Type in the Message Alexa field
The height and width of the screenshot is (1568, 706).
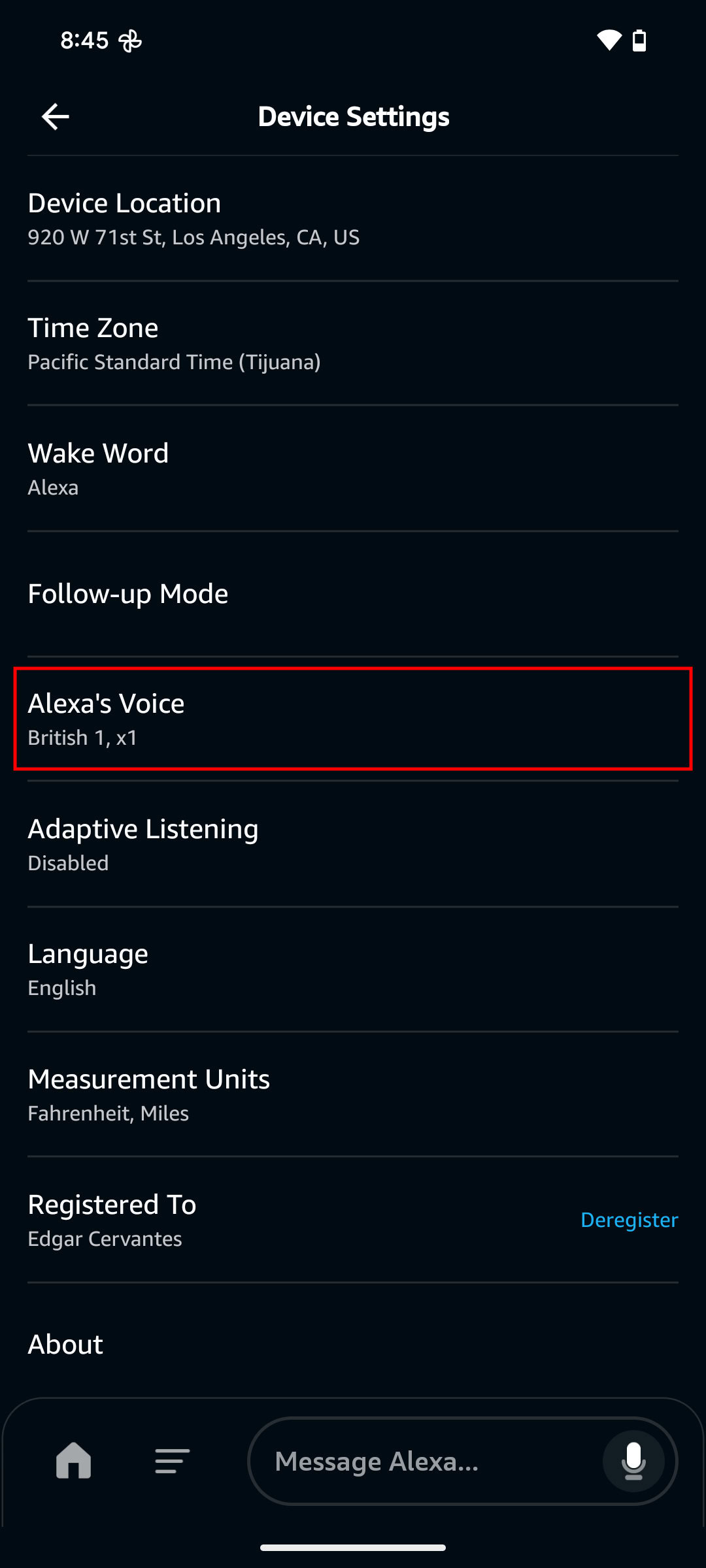click(x=425, y=1461)
